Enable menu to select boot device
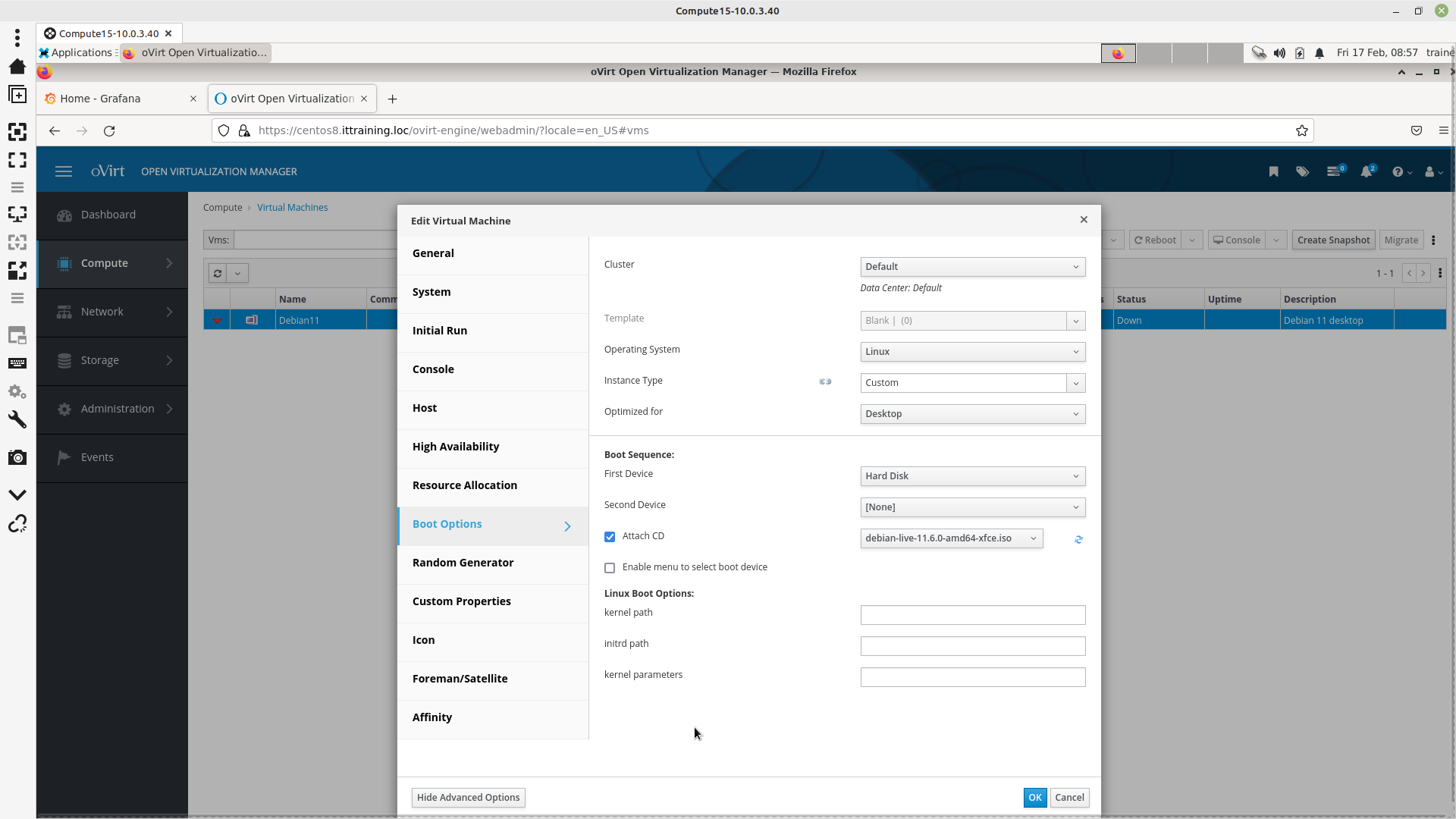Screen dimensions: 1456x819 coord(610,568)
